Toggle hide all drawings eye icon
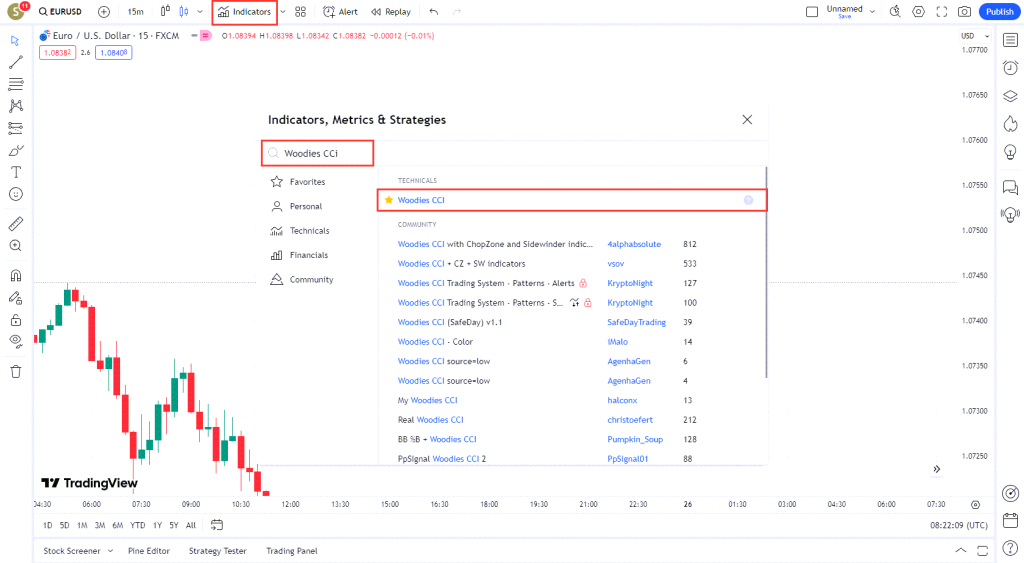Viewport: 1024px width, 563px height. [15, 341]
